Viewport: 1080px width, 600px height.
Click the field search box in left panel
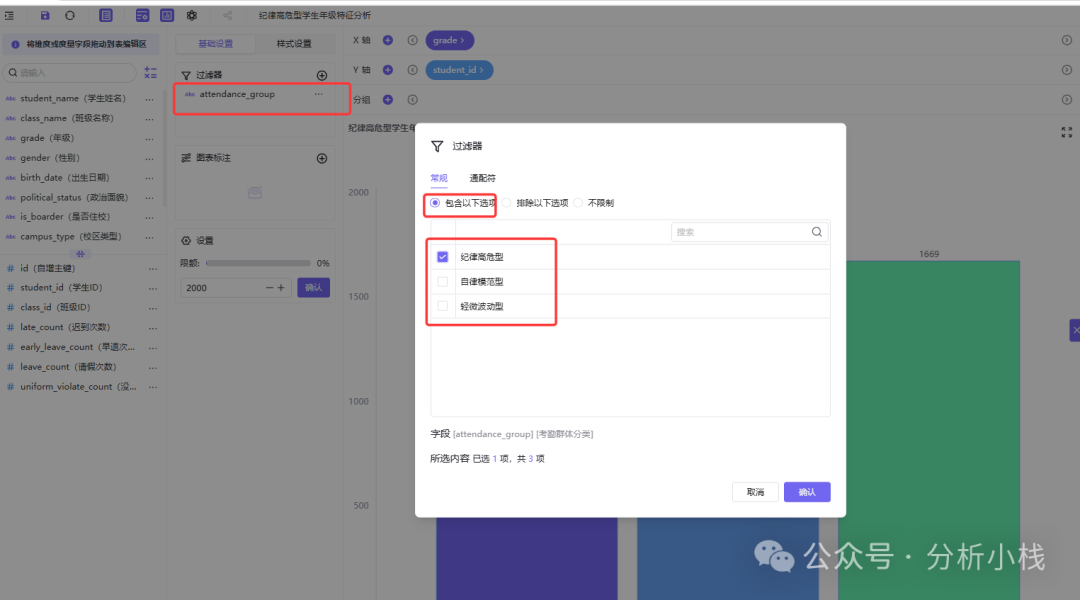[x=70, y=72]
